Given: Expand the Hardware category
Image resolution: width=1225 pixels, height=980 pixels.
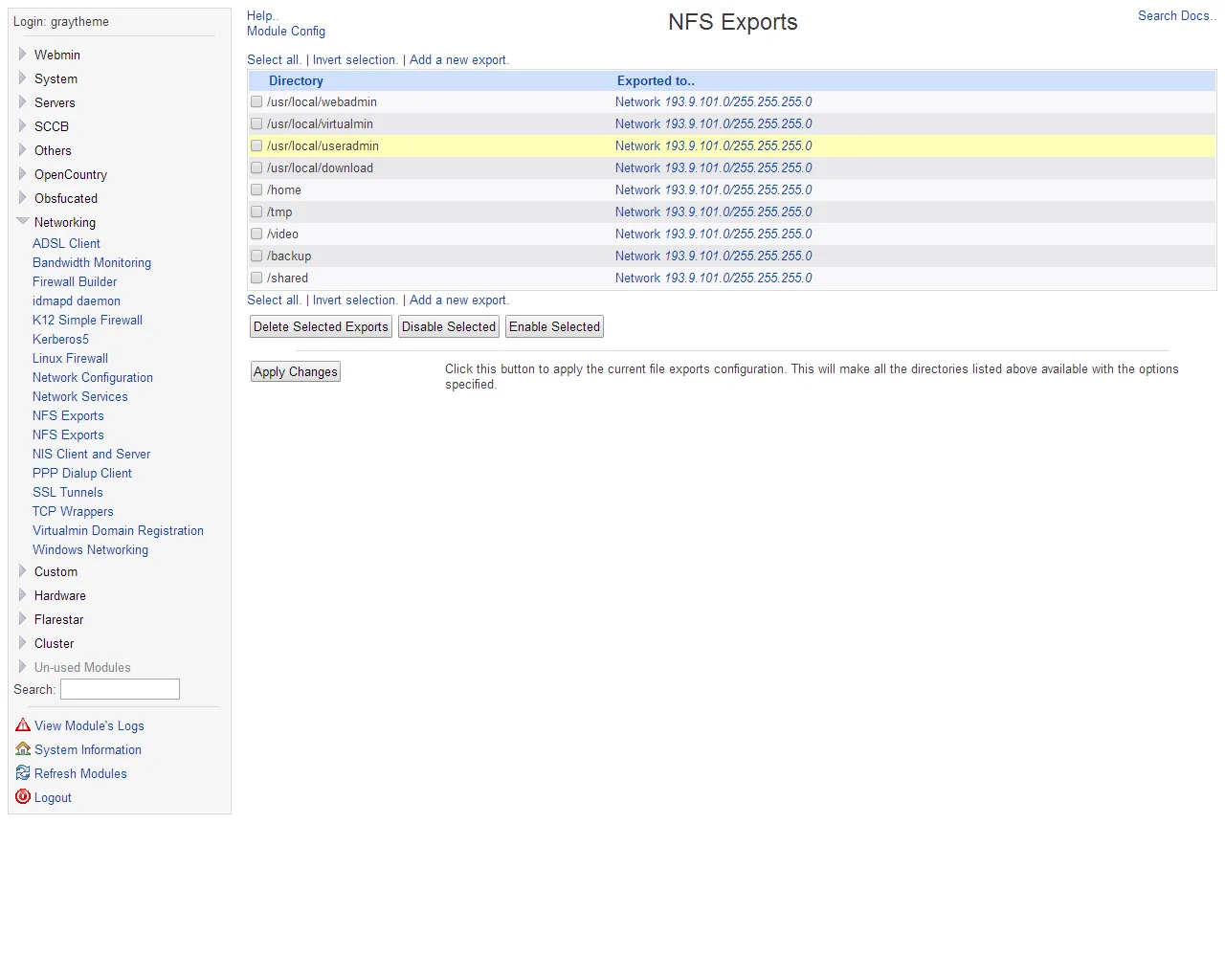Looking at the screenshot, I should tap(21, 595).
